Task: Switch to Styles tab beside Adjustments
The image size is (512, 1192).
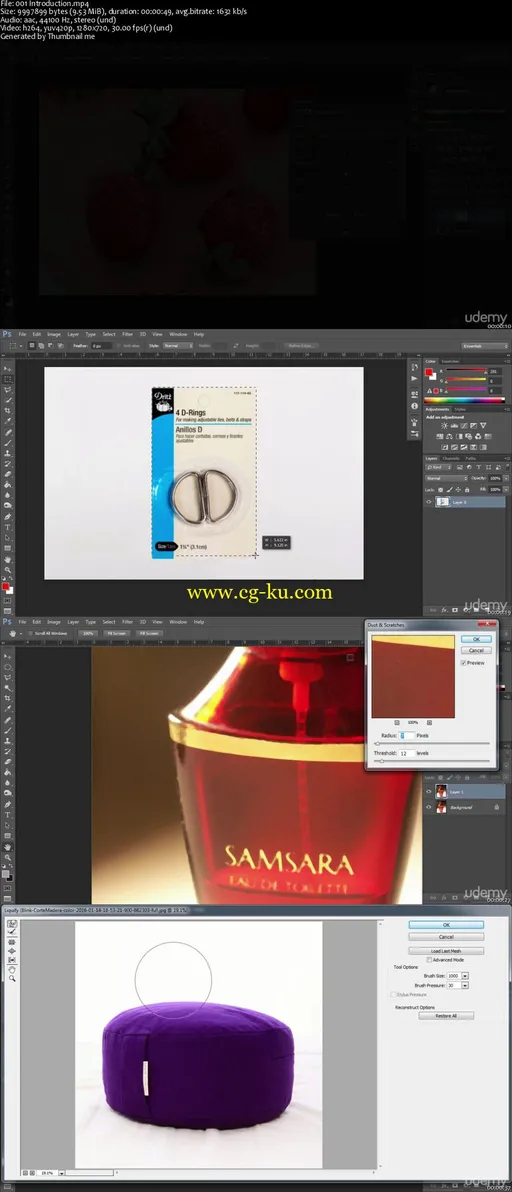Action: coord(460,410)
